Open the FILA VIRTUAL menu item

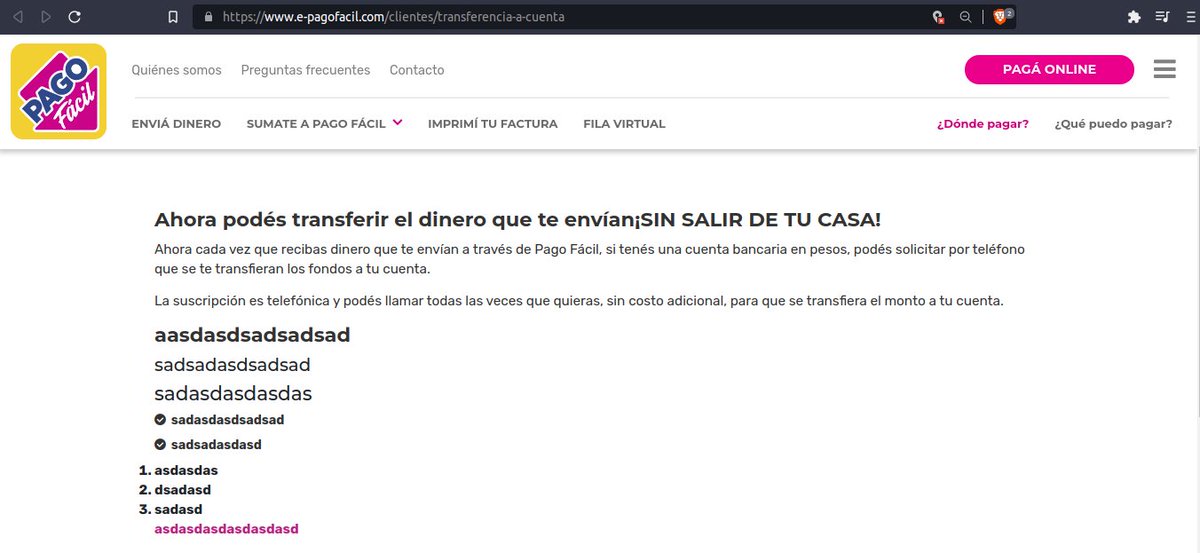point(625,124)
